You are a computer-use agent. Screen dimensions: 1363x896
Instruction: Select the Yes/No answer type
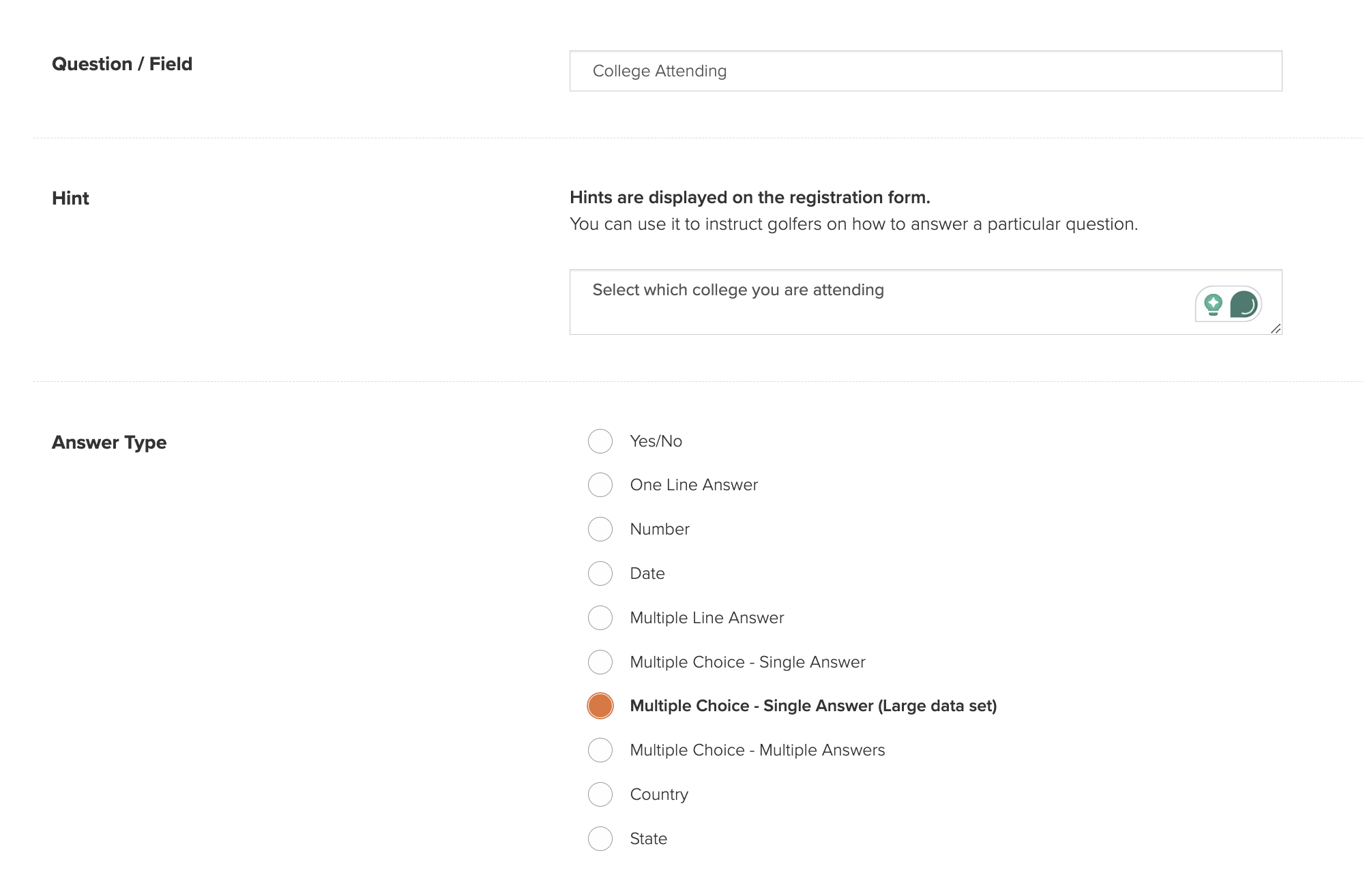[x=600, y=441]
